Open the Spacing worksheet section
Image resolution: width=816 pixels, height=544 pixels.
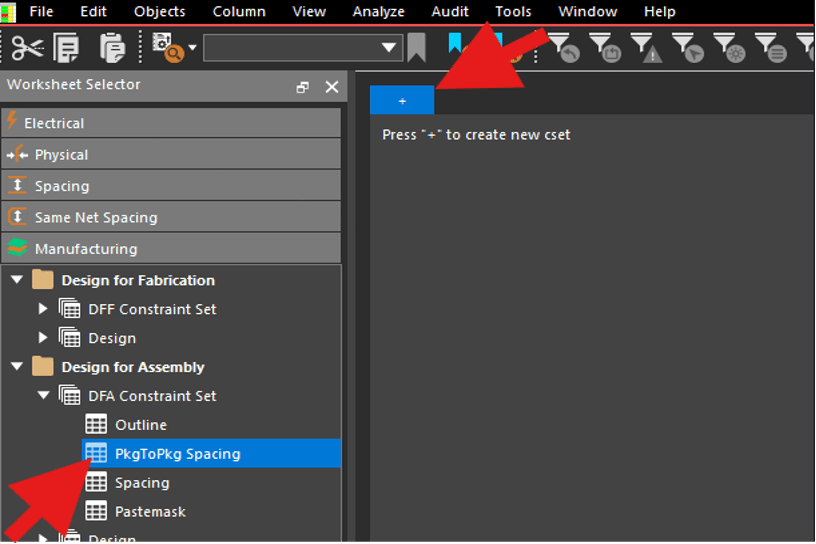pos(171,185)
